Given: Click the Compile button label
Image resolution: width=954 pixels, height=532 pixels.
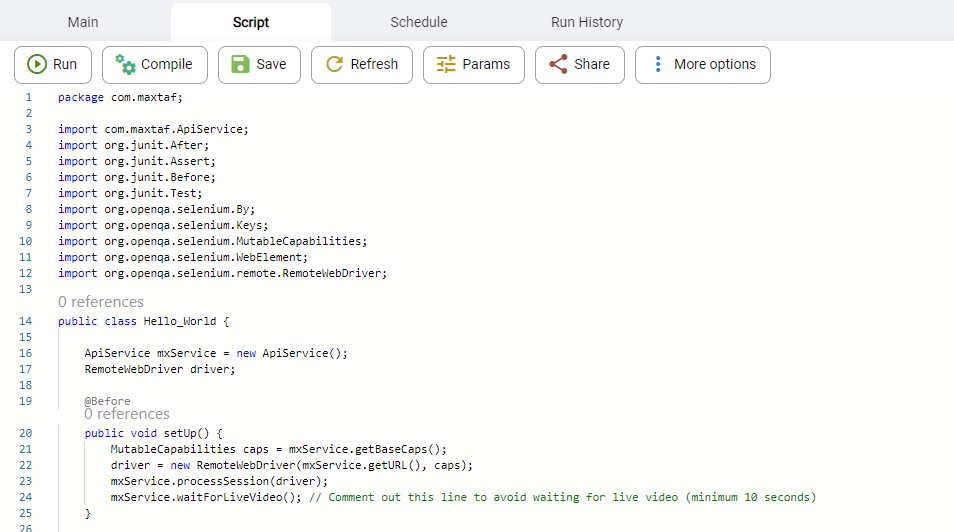Looking at the screenshot, I should click(x=166, y=64).
